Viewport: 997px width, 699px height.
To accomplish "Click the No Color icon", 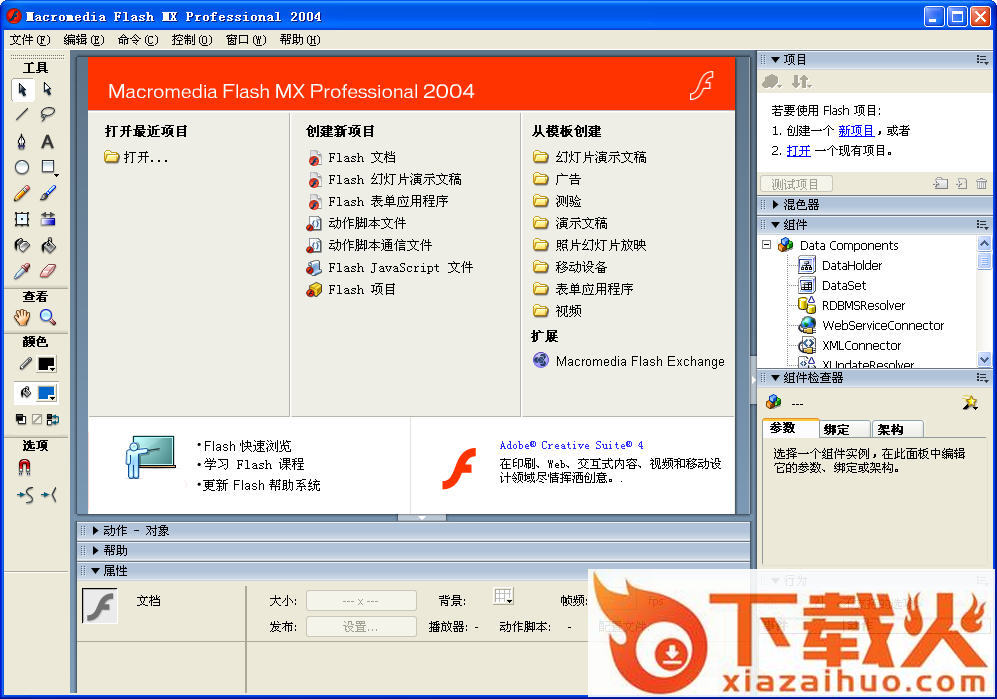I will [37, 419].
